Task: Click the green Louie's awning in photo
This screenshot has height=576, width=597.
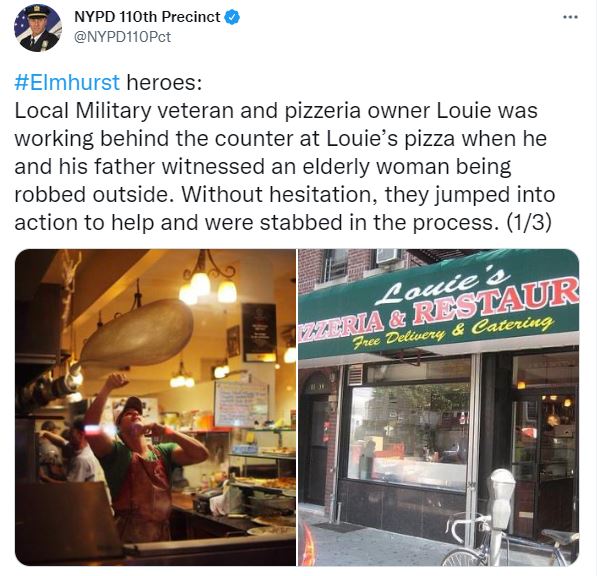Action: [x=439, y=303]
